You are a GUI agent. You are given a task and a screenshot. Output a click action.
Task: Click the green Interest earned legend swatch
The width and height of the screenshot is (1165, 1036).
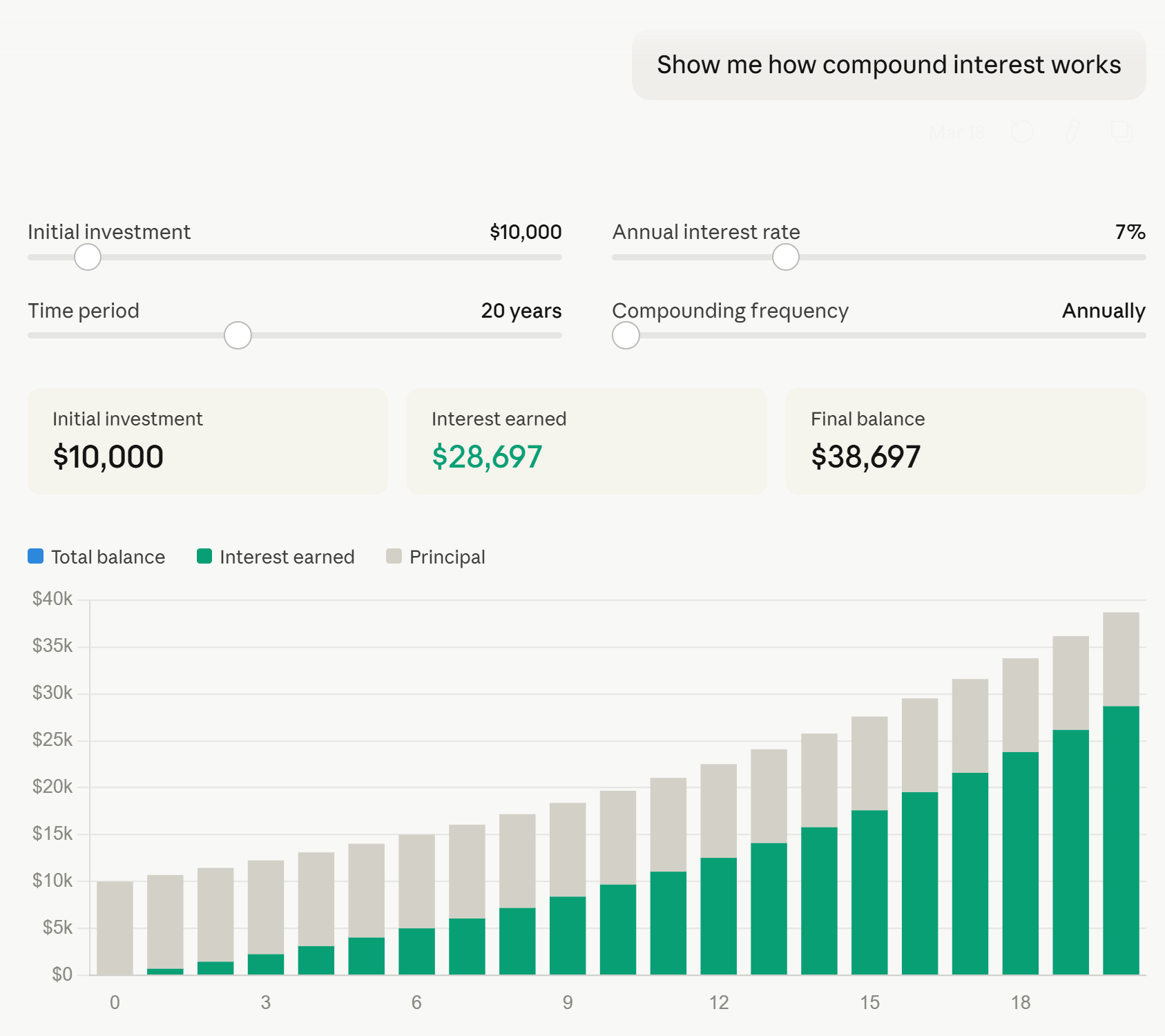pos(204,556)
